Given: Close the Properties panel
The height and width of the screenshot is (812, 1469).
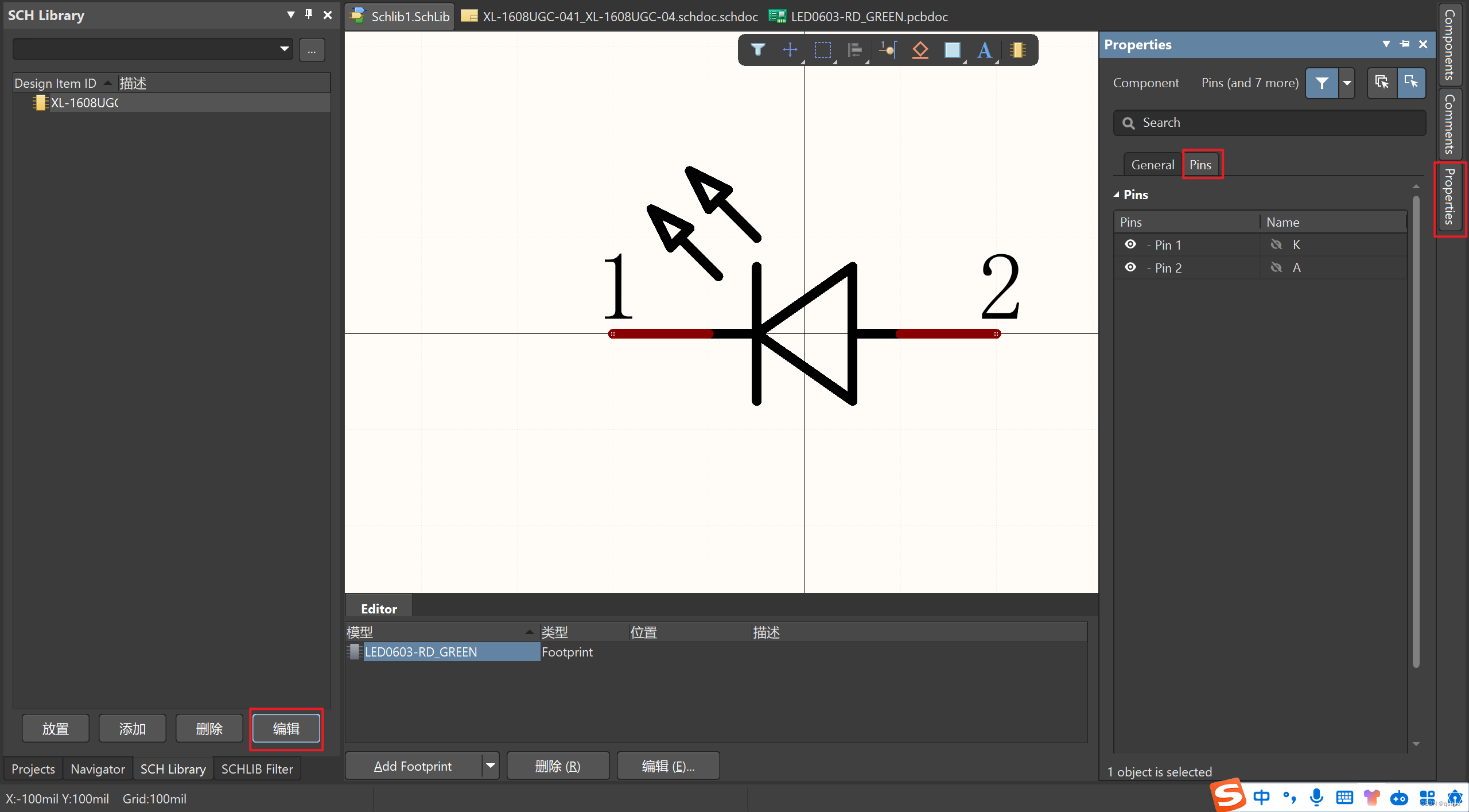Looking at the screenshot, I should [1423, 44].
